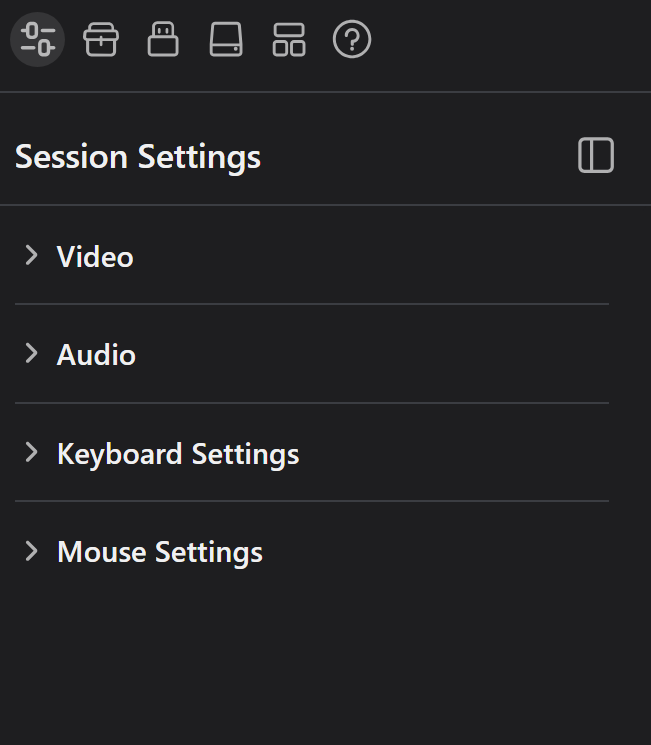Open the layout grid panel icon
The height and width of the screenshot is (745, 651).
click(x=289, y=39)
